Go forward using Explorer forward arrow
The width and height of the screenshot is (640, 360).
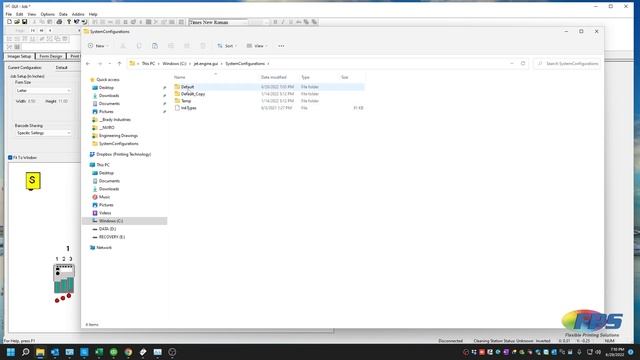(x=100, y=64)
